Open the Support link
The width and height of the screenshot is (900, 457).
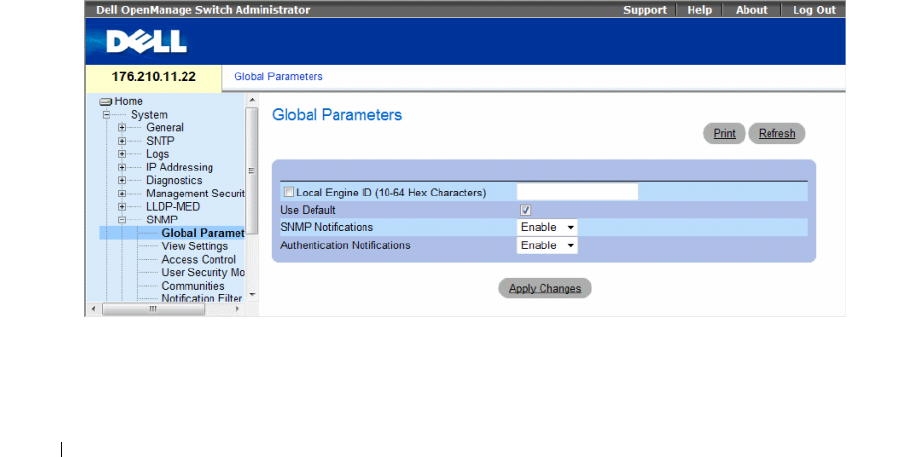click(645, 10)
